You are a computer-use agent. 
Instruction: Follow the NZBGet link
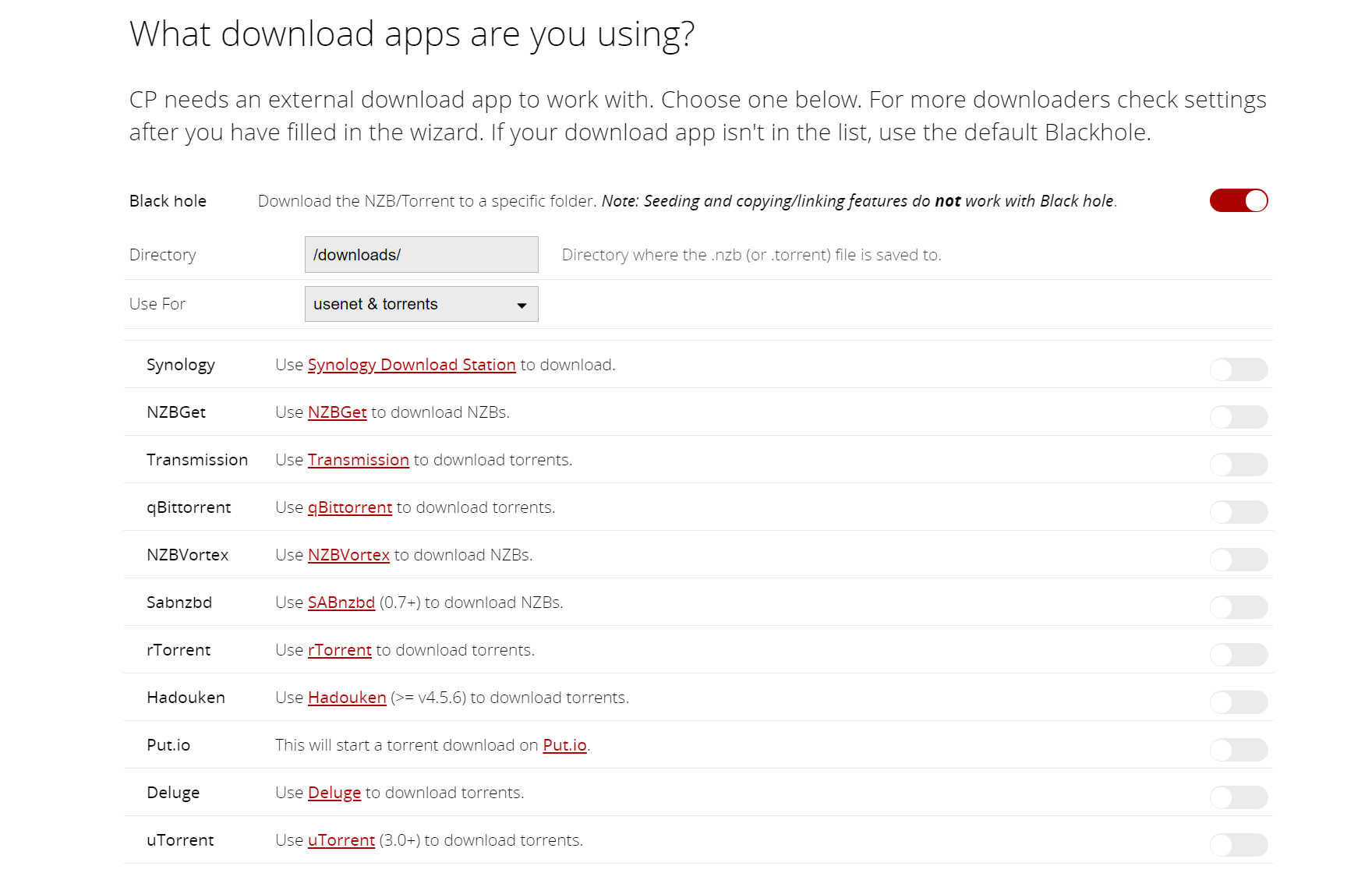click(337, 412)
